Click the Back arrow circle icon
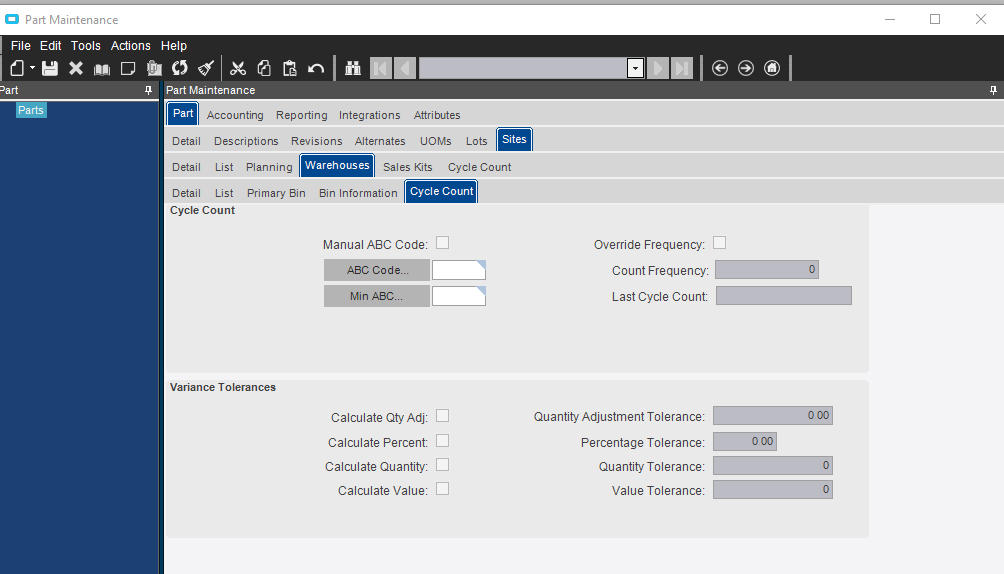 point(720,68)
